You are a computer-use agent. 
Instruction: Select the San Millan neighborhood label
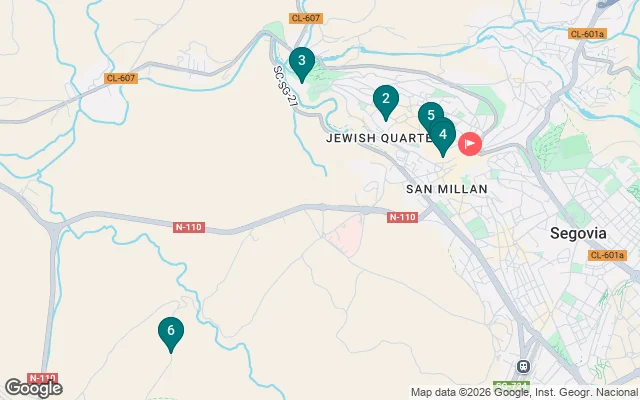pyautogui.click(x=447, y=189)
